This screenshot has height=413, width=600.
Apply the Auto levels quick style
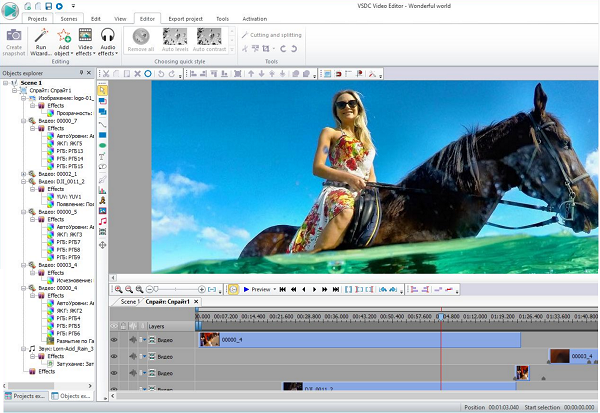(x=175, y=40)
